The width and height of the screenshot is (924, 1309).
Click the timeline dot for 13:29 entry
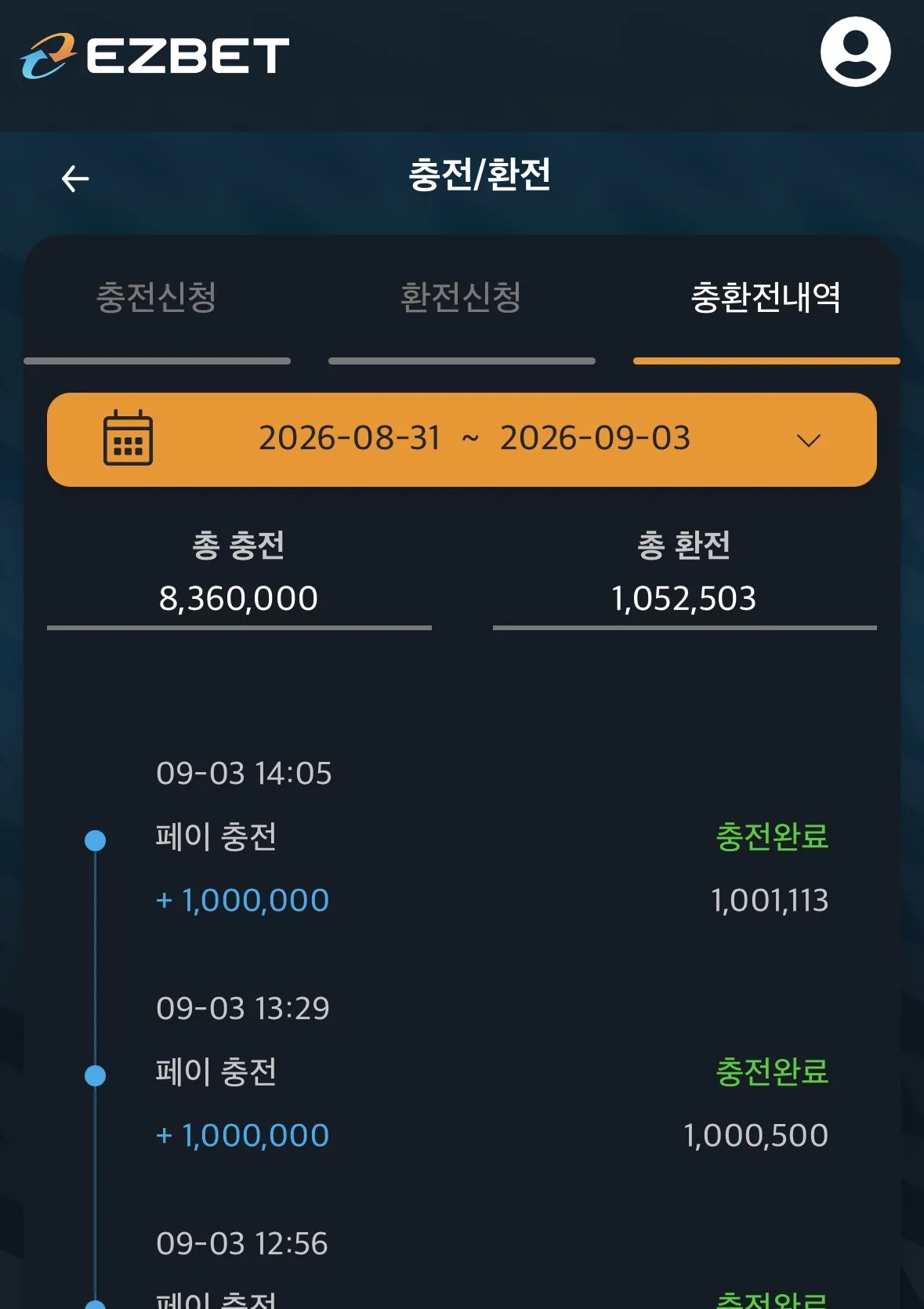[x=95, y=1075]
